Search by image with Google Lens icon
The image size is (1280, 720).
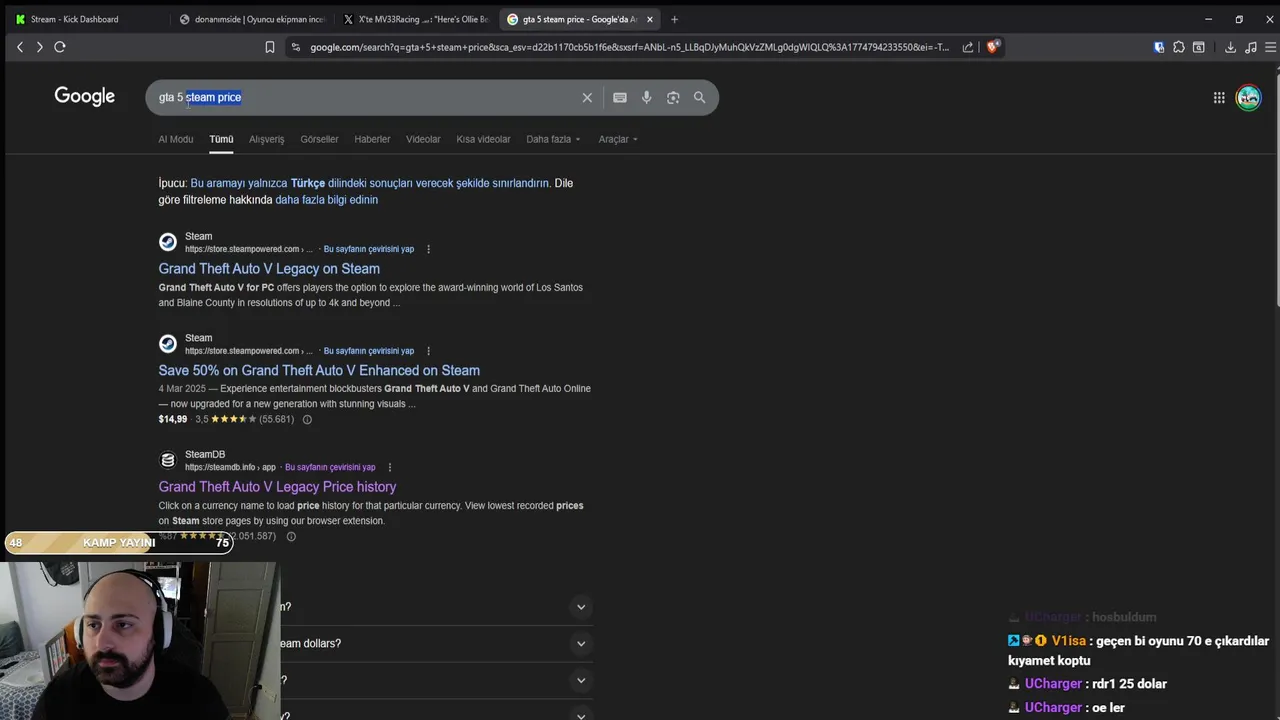click(673, 97)
